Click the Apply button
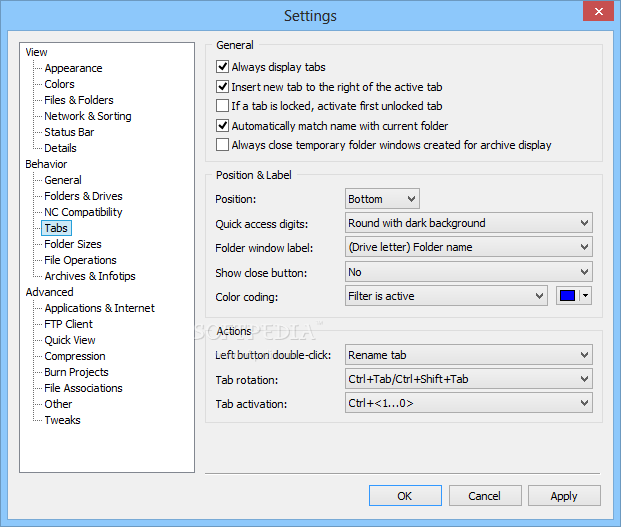The width and height of the screenshot is (621, 527). tap(564, 496)
